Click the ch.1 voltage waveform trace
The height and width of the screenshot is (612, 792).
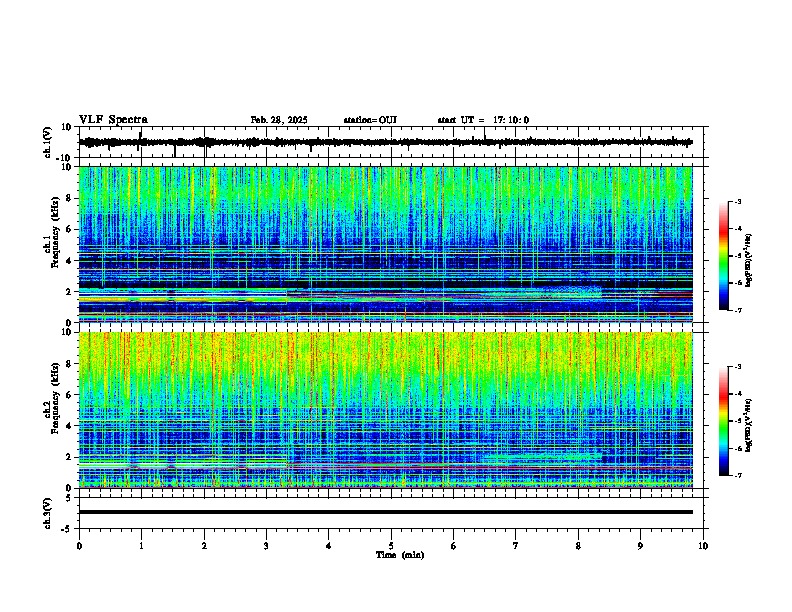coord(386,142)
